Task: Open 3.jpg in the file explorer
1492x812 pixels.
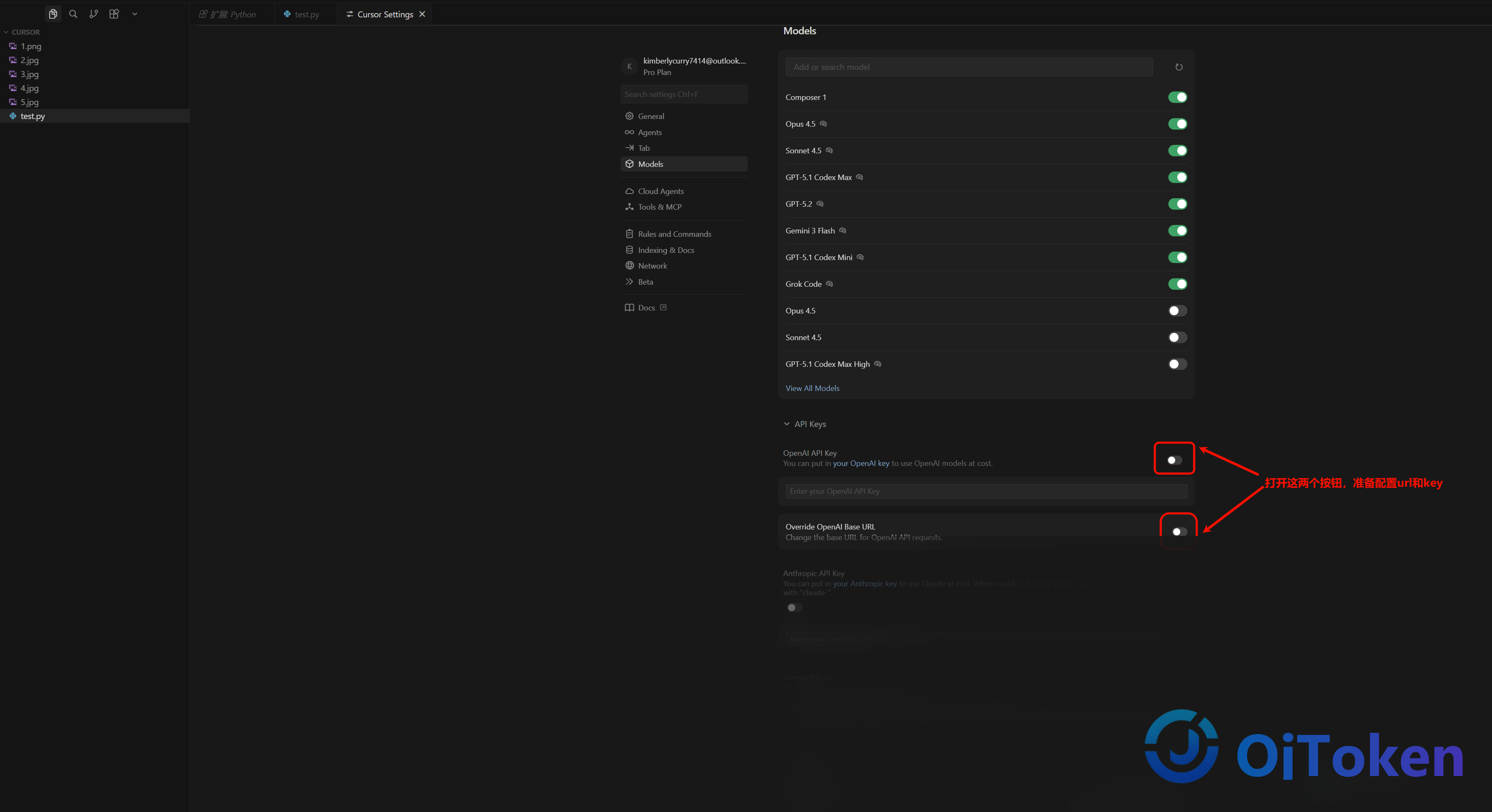Action: pos(94,74)
